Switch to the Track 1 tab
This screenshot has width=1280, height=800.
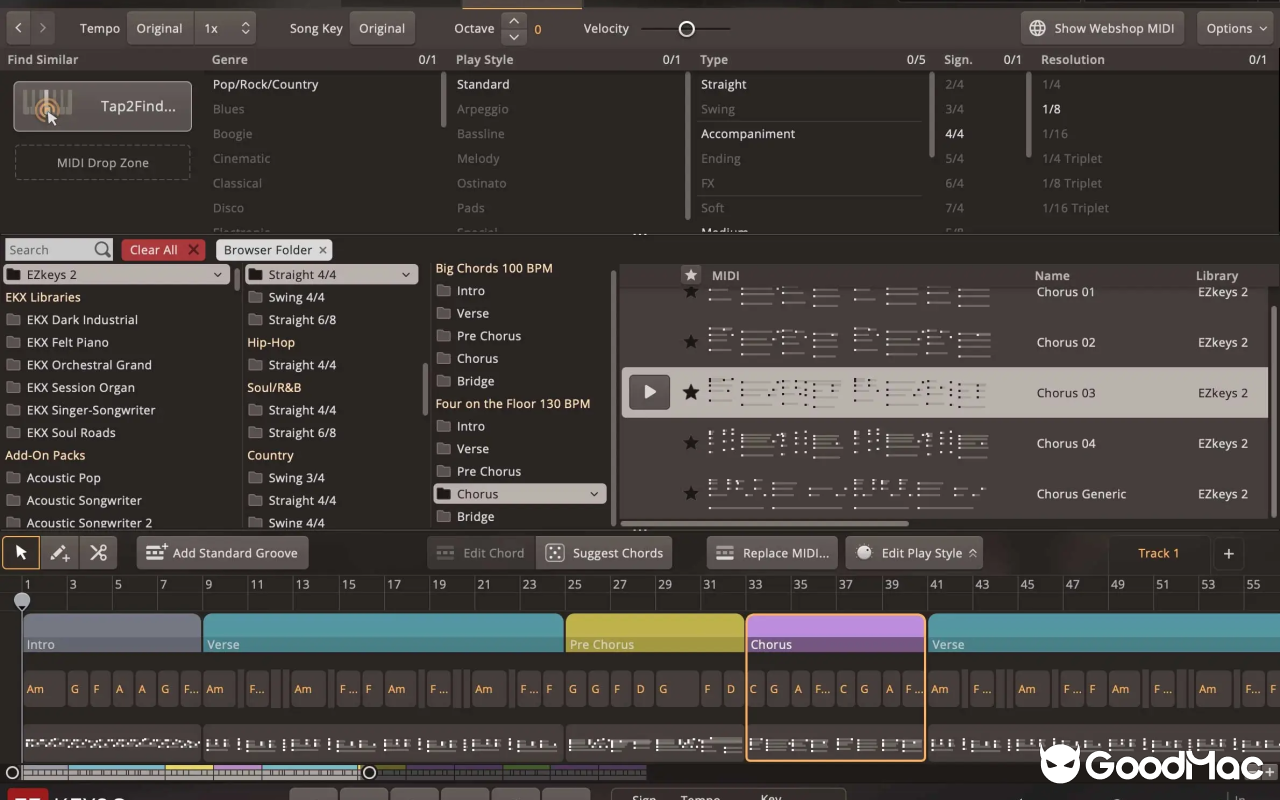point(1157,552)
